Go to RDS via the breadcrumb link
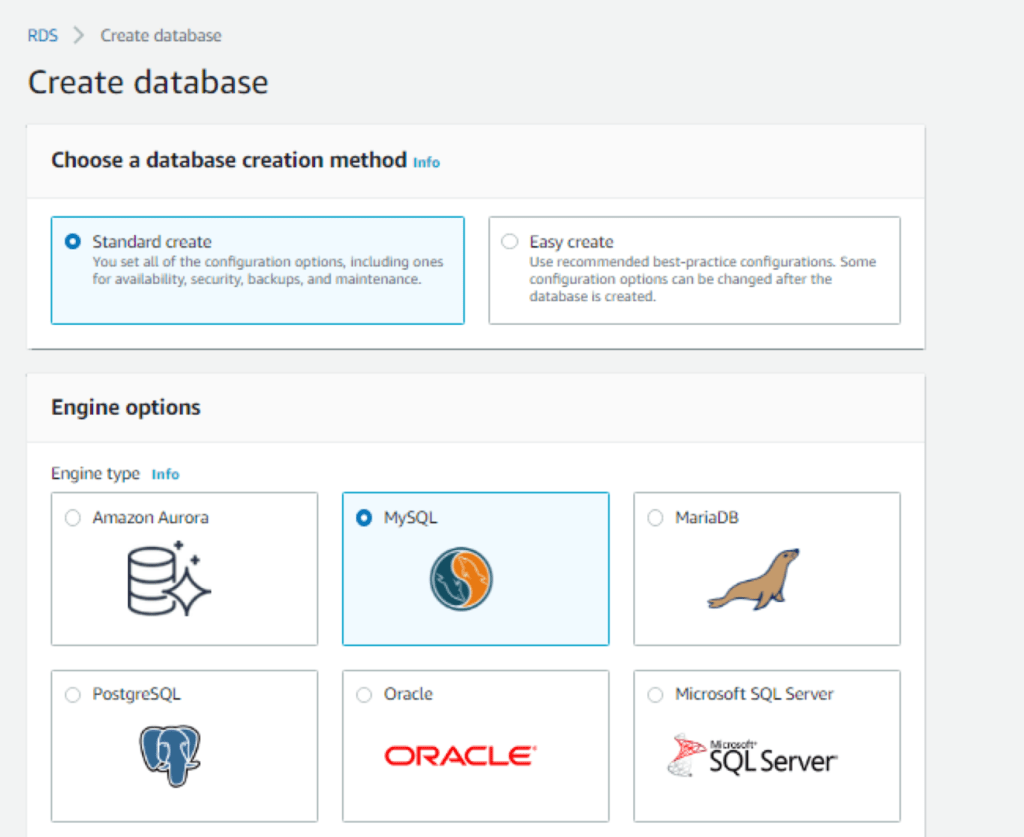This screenshot has width=1024, height=837. [x=43, y=35]
